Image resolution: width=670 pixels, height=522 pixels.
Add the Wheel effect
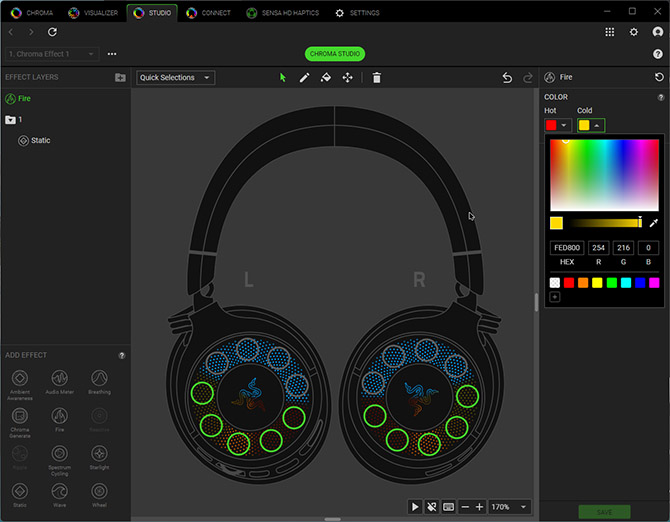[x=99, y=495]
